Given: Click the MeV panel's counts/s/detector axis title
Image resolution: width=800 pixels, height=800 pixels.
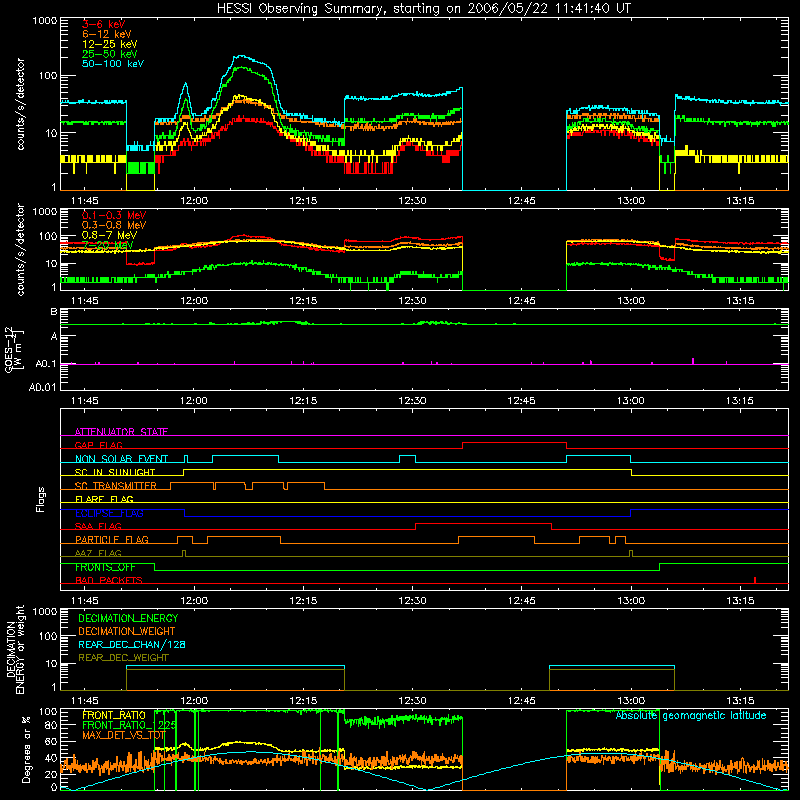Looking at the screenshot, I should (20, 249).
